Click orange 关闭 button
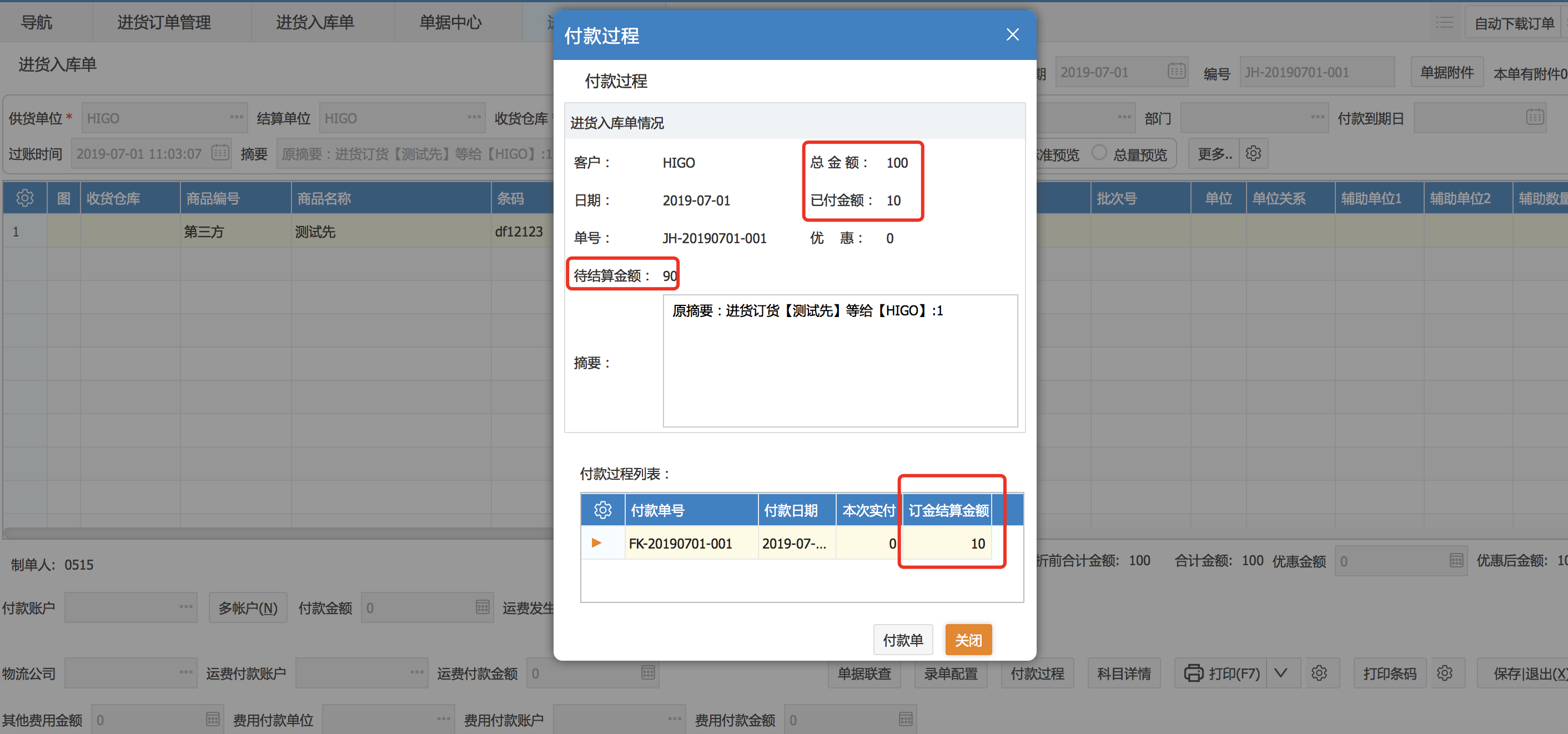 click(967, 640)
